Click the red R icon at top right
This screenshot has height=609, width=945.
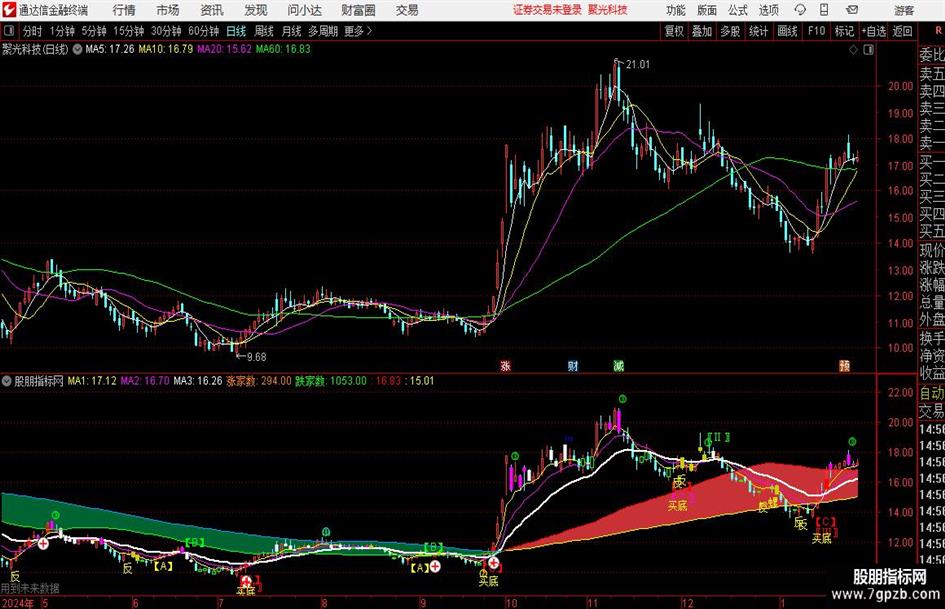pyautogui.click(x=938, y=30)
